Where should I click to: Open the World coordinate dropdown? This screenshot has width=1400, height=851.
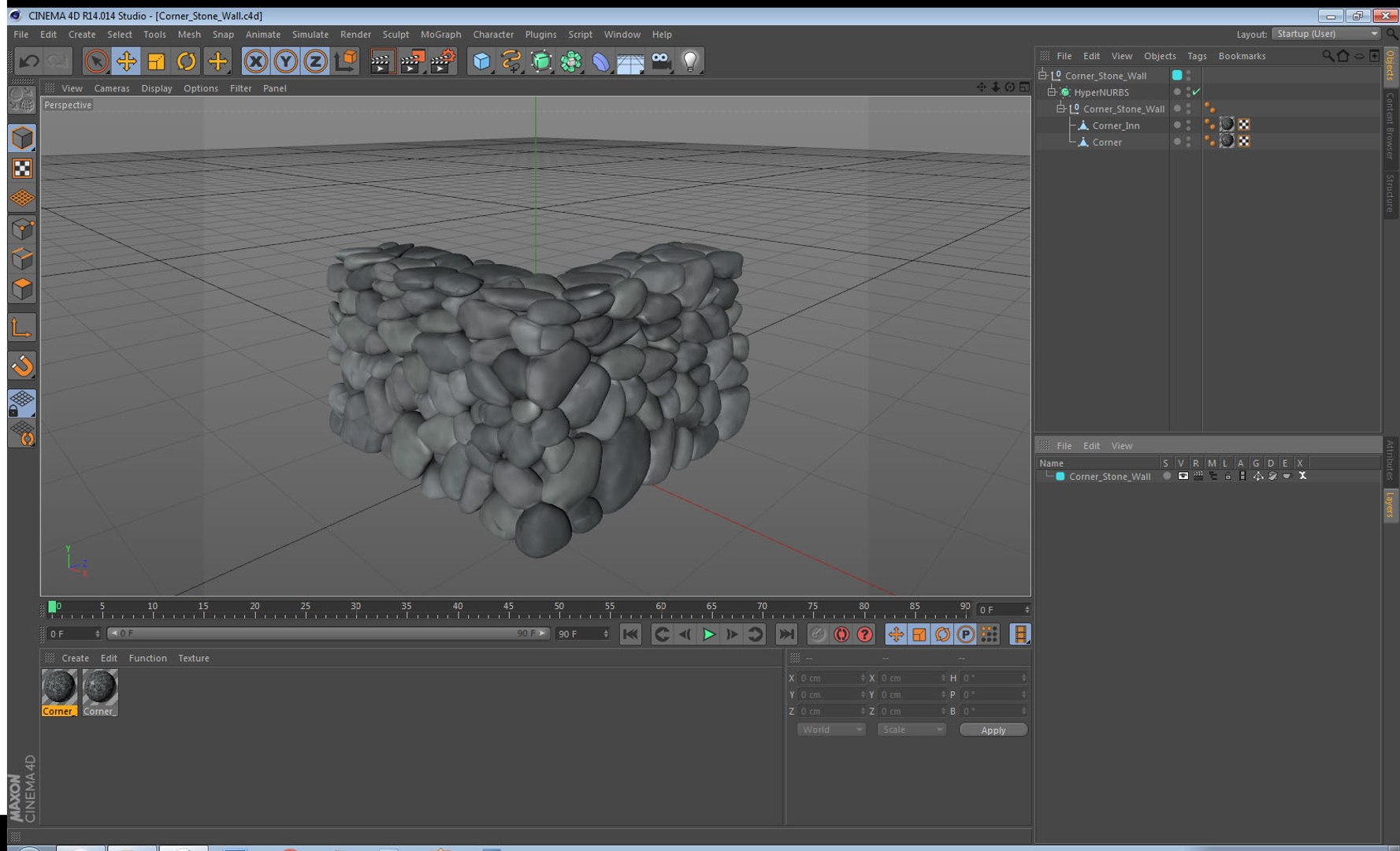pos(831,730)
